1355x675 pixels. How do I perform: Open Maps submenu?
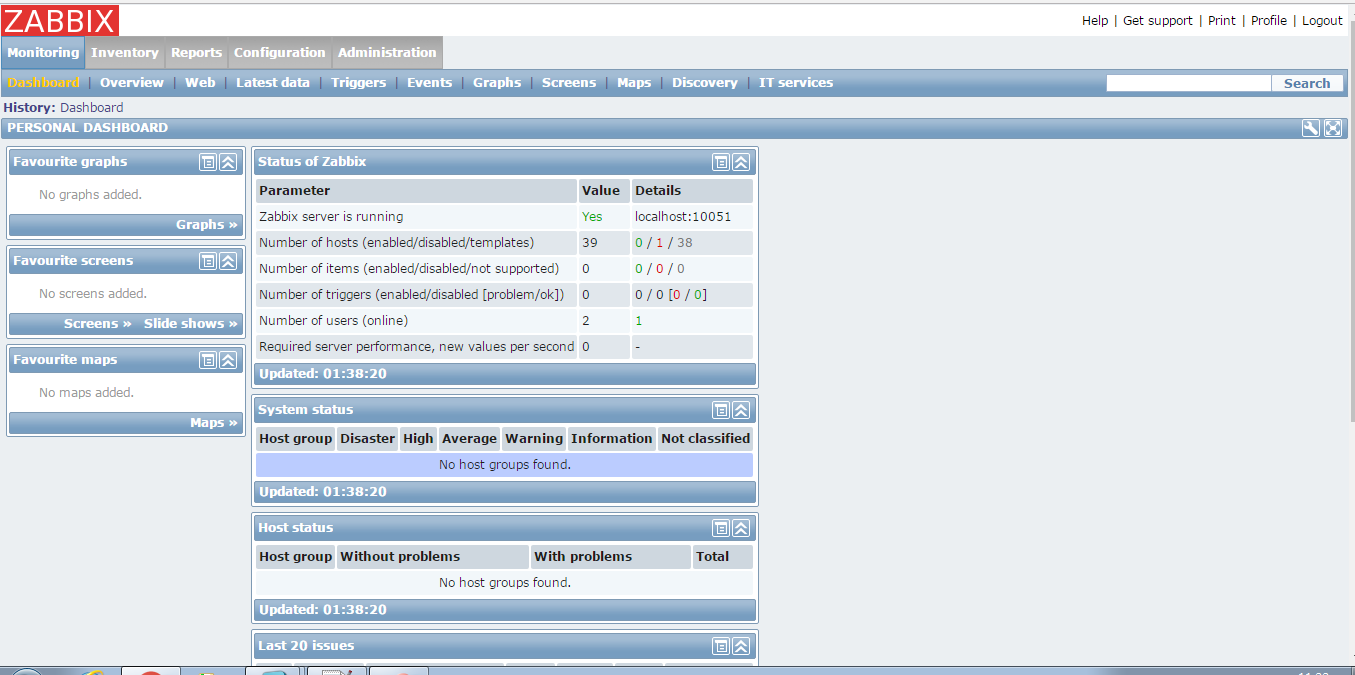pos(634,83)
